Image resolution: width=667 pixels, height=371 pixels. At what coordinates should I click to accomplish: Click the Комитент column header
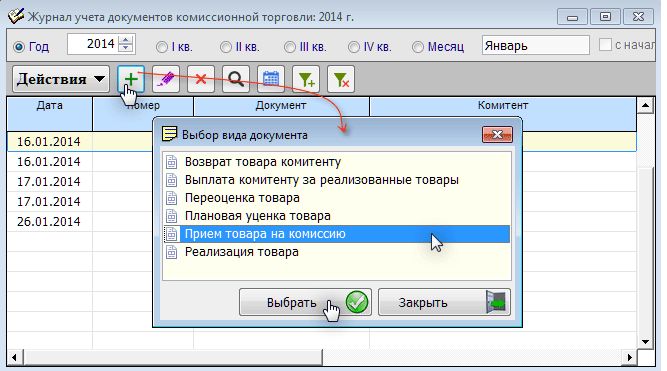tap(503, 106)
